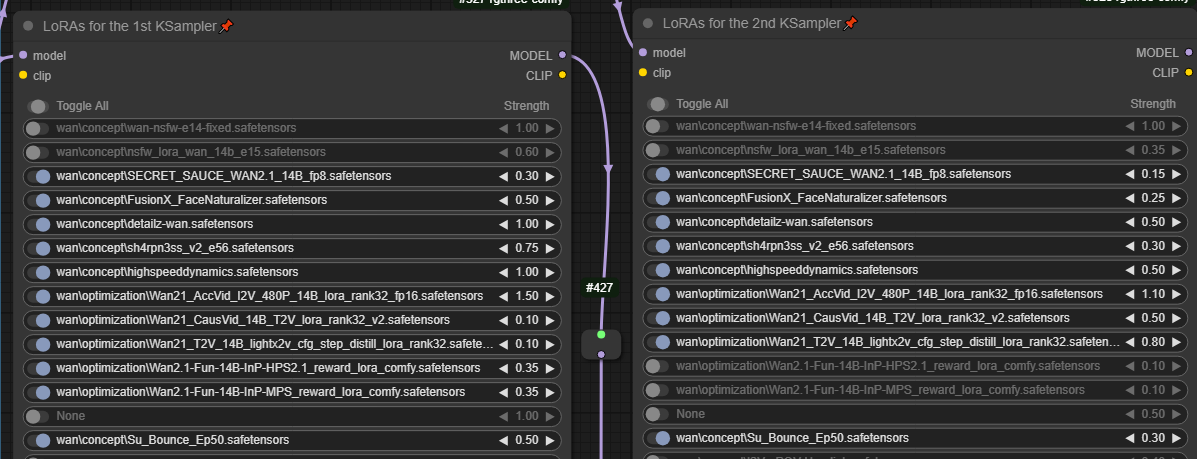Click lightx2v LoRA name in 1st KSampler node
The height and width of the screenshot is (459, 1197).
(x=275, y=344)
